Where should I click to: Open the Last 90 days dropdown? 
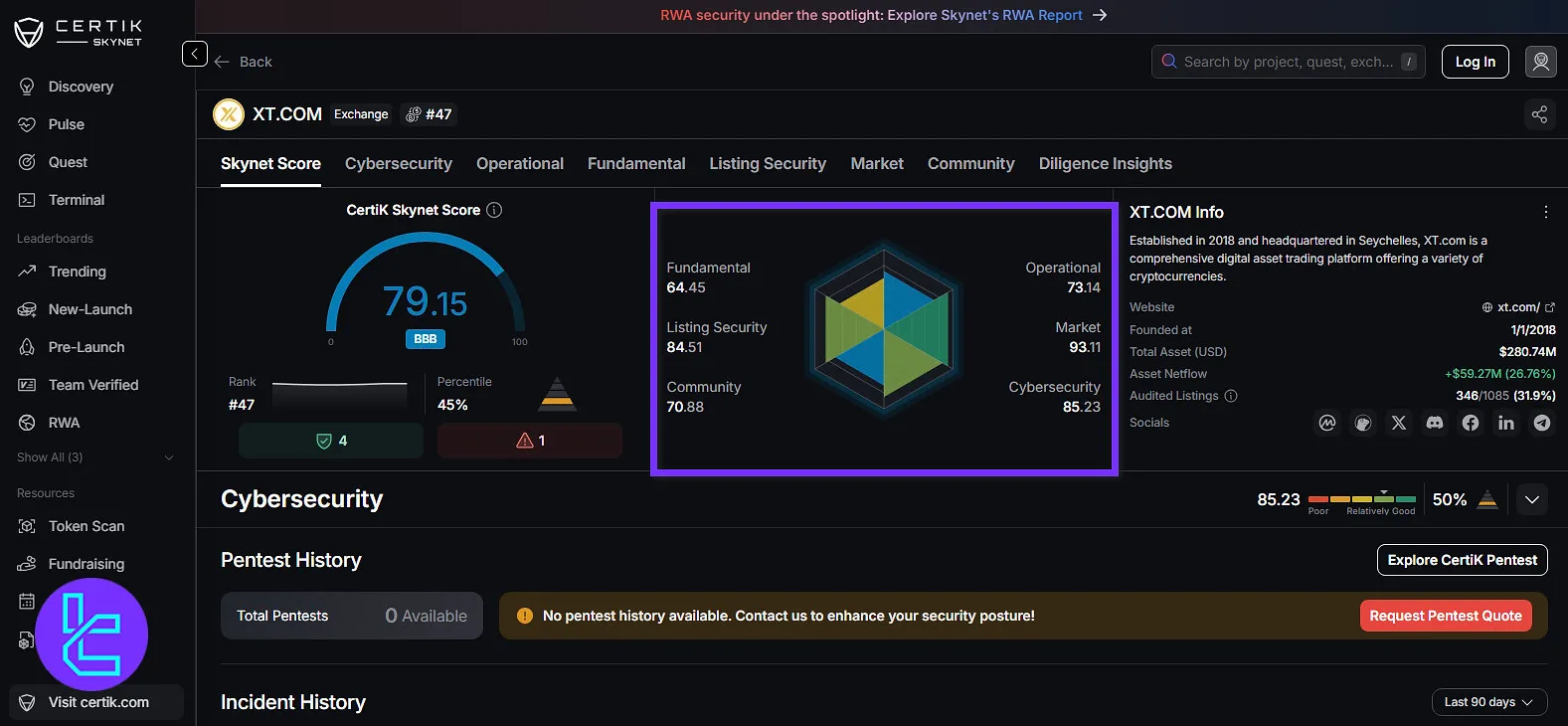coord(1489,702)
